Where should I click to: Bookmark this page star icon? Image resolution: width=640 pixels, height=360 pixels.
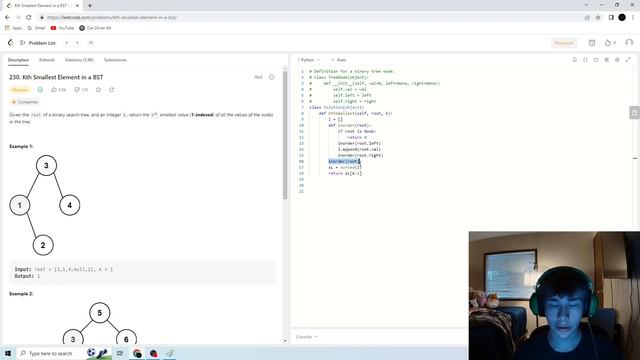coord(598,18)
